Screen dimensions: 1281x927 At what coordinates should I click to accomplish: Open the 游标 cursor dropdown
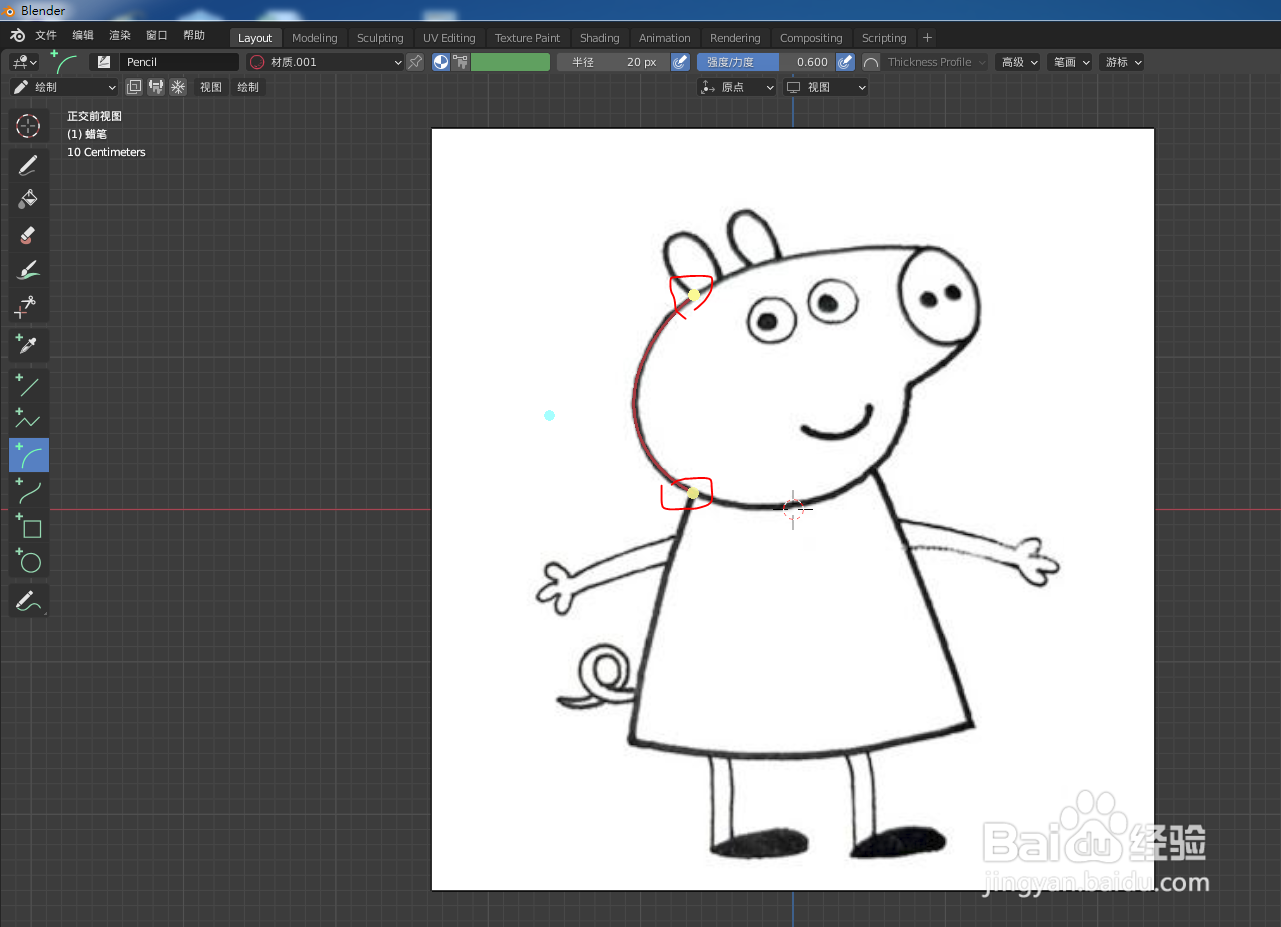[x=1121, y=61]
